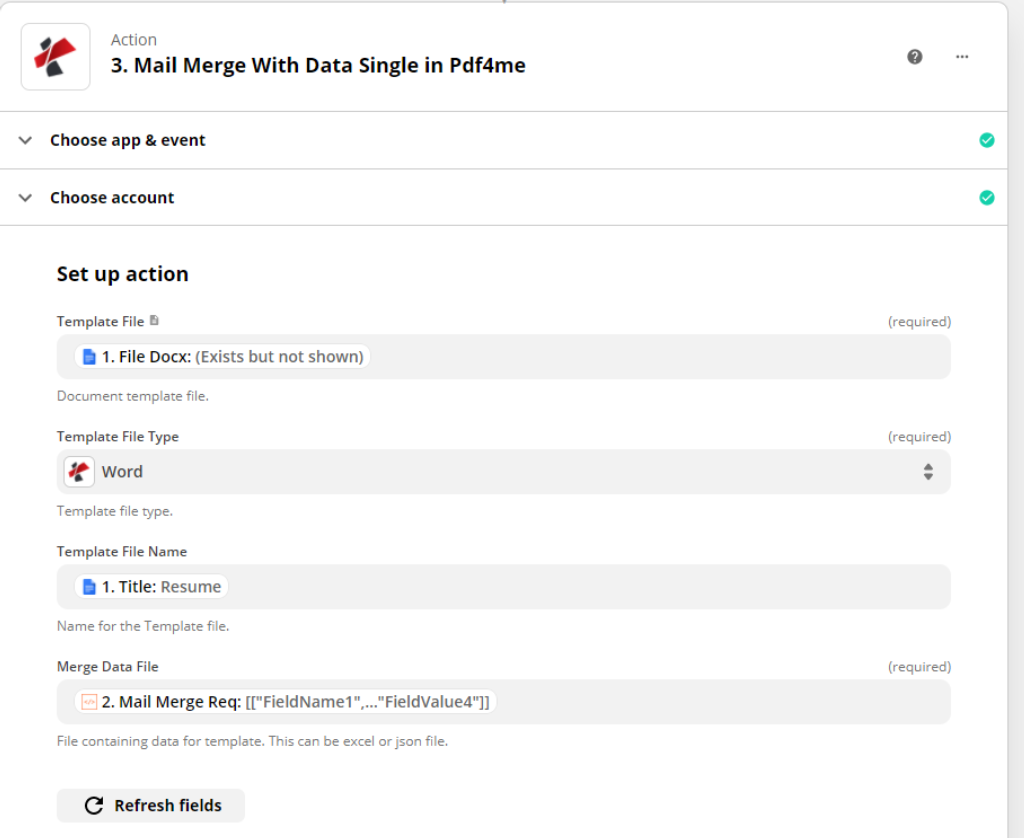Click the Pdf4me app logo icon
The width and height of the screenshot is (1024, 838).
56,57
